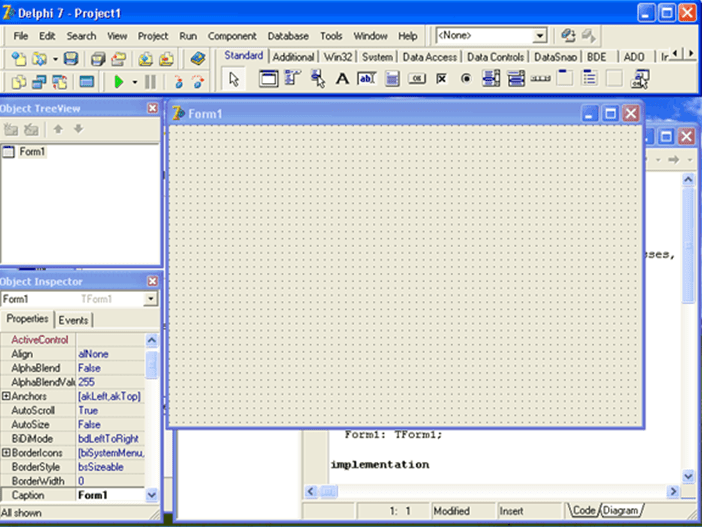Choose the arrow pointer selection tool
Image resolution: width=702 pixels, height=527 pixels.
point(234,80)
